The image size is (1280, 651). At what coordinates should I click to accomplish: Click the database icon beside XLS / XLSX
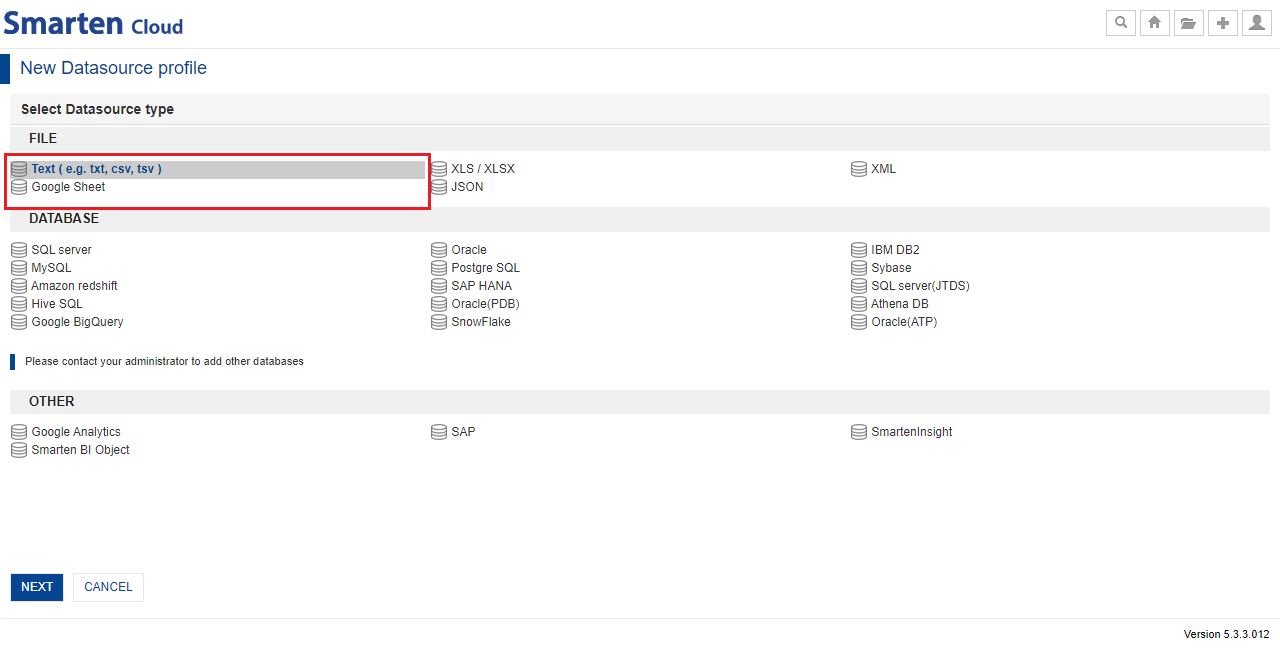439,169
